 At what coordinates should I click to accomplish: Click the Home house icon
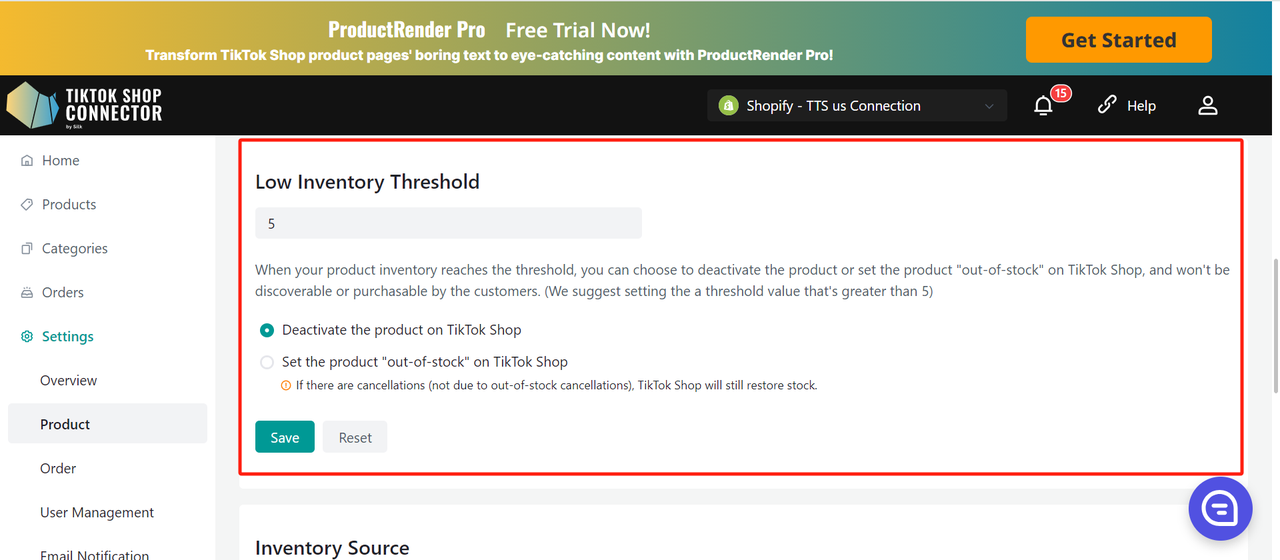[x=27, y=160]
